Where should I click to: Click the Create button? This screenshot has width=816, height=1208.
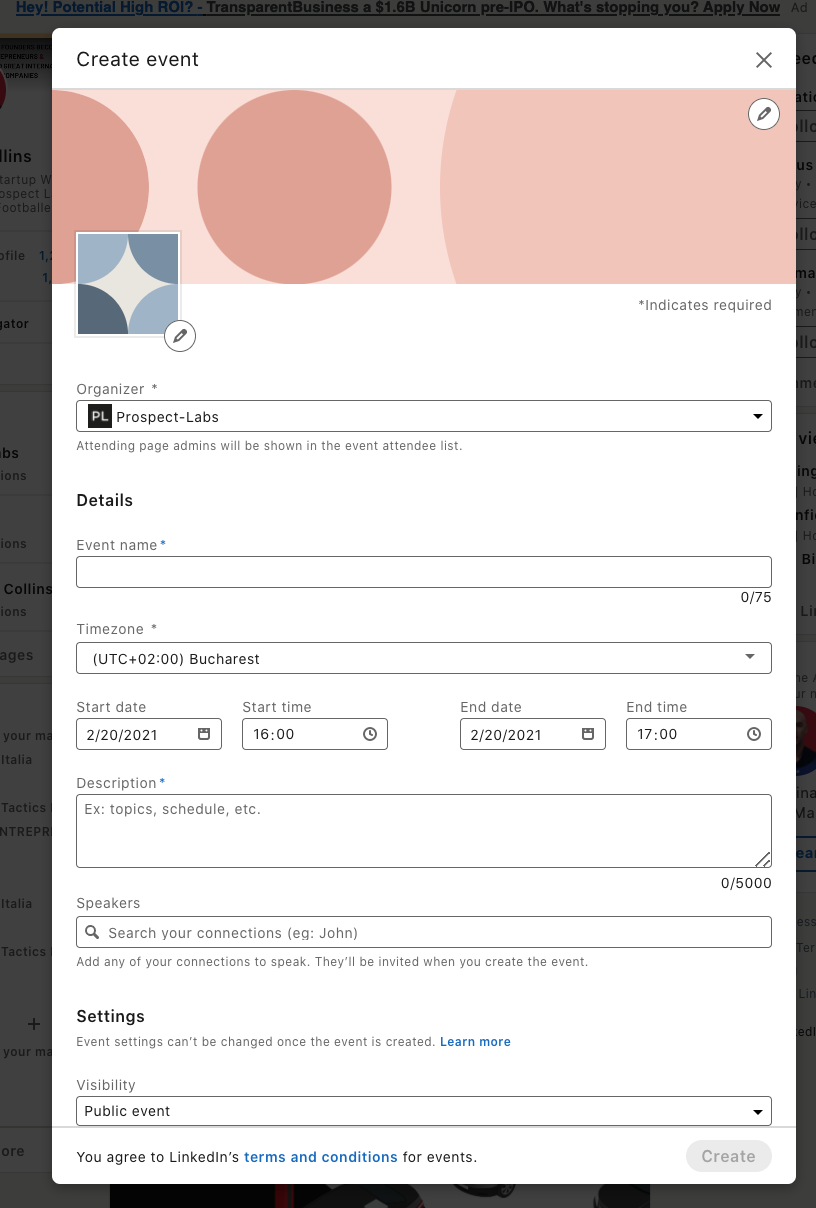728,1156
